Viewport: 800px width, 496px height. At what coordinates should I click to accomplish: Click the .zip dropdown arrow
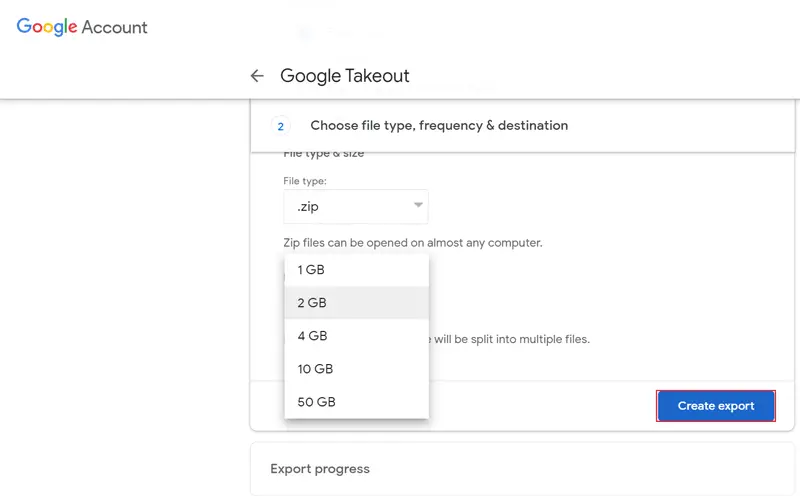(418, 206)
